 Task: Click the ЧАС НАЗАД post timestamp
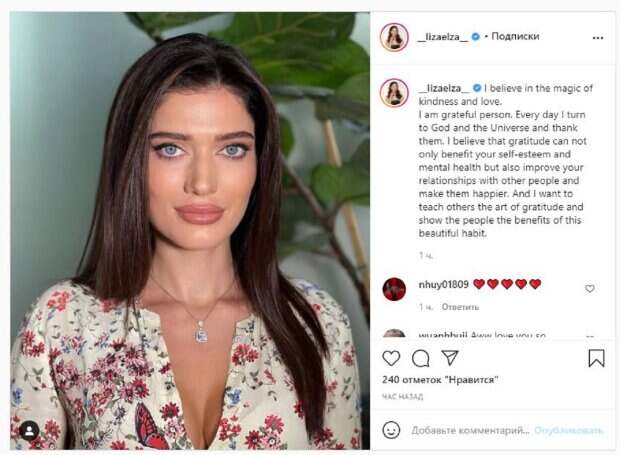(x=402, y=396)
